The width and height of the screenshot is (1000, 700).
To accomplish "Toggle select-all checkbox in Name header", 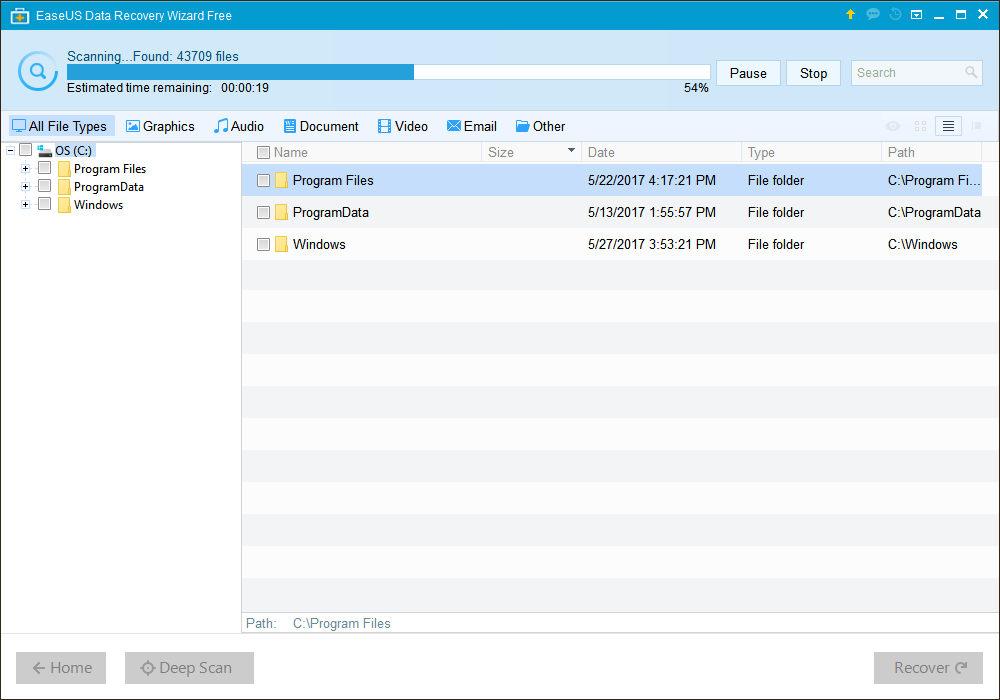I will 264,153.
